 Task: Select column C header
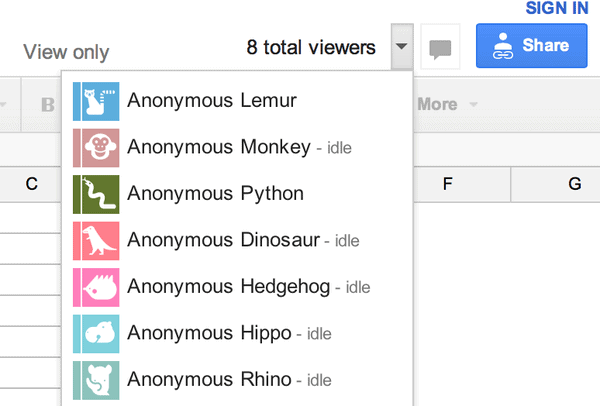(31, 184)
